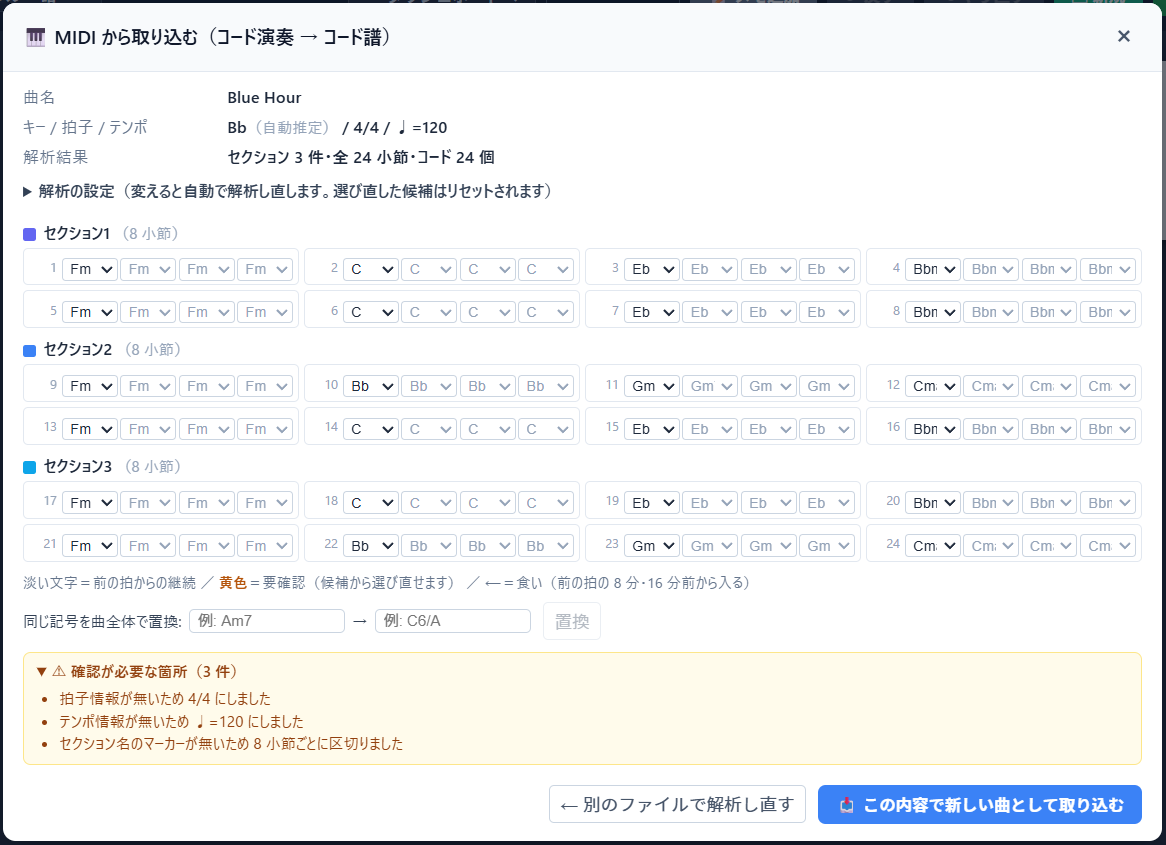Open measure 24 first-beat Cm dropdown
This screenshot has height=845, width=1166.
click(933, 546)
